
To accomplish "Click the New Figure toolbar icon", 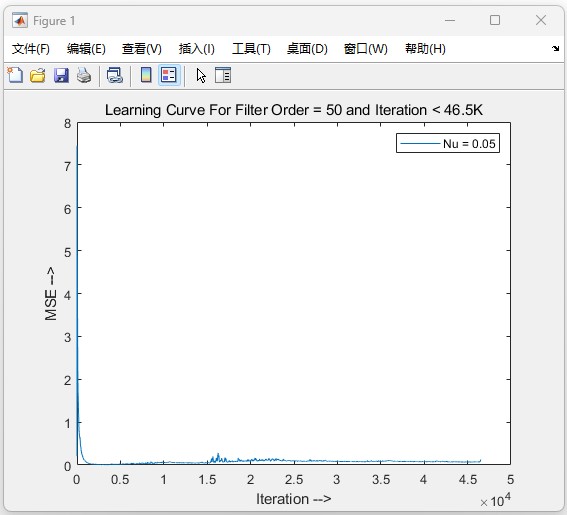I will pos(15,75).
